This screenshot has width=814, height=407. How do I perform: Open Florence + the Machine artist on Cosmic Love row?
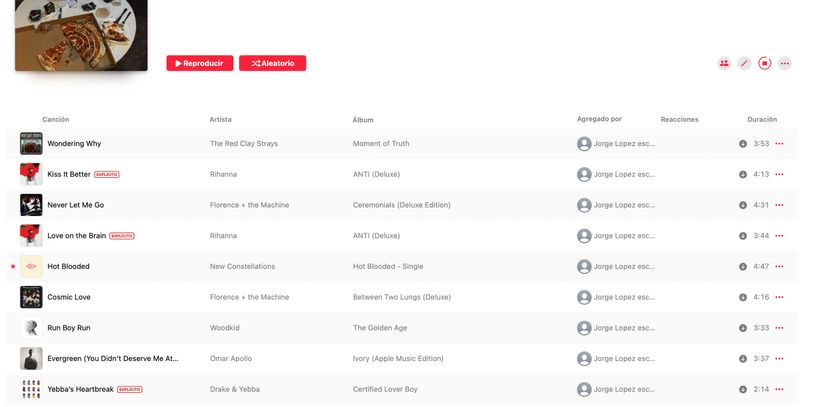tap(249, 297)
